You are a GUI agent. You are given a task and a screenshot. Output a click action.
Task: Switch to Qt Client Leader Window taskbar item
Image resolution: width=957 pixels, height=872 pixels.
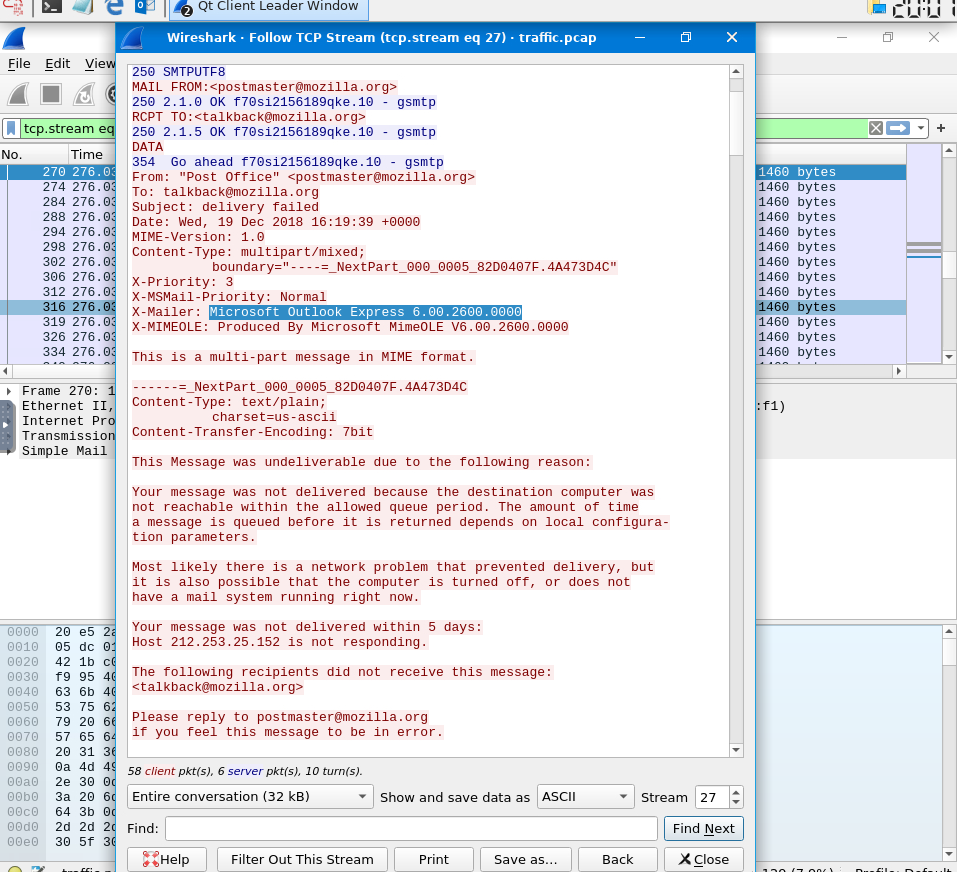[x=267, y=7]
